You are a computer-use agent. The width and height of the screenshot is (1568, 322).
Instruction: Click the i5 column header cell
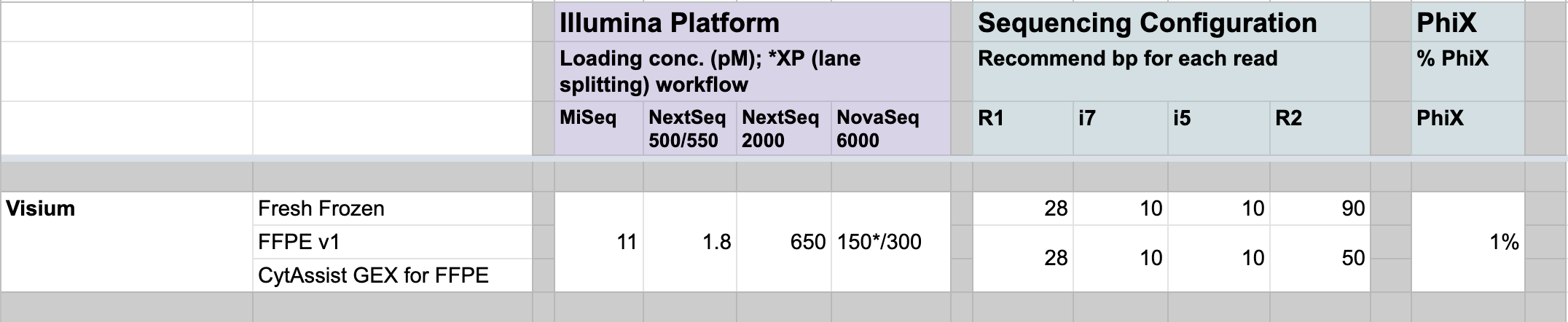(1219, 128)
